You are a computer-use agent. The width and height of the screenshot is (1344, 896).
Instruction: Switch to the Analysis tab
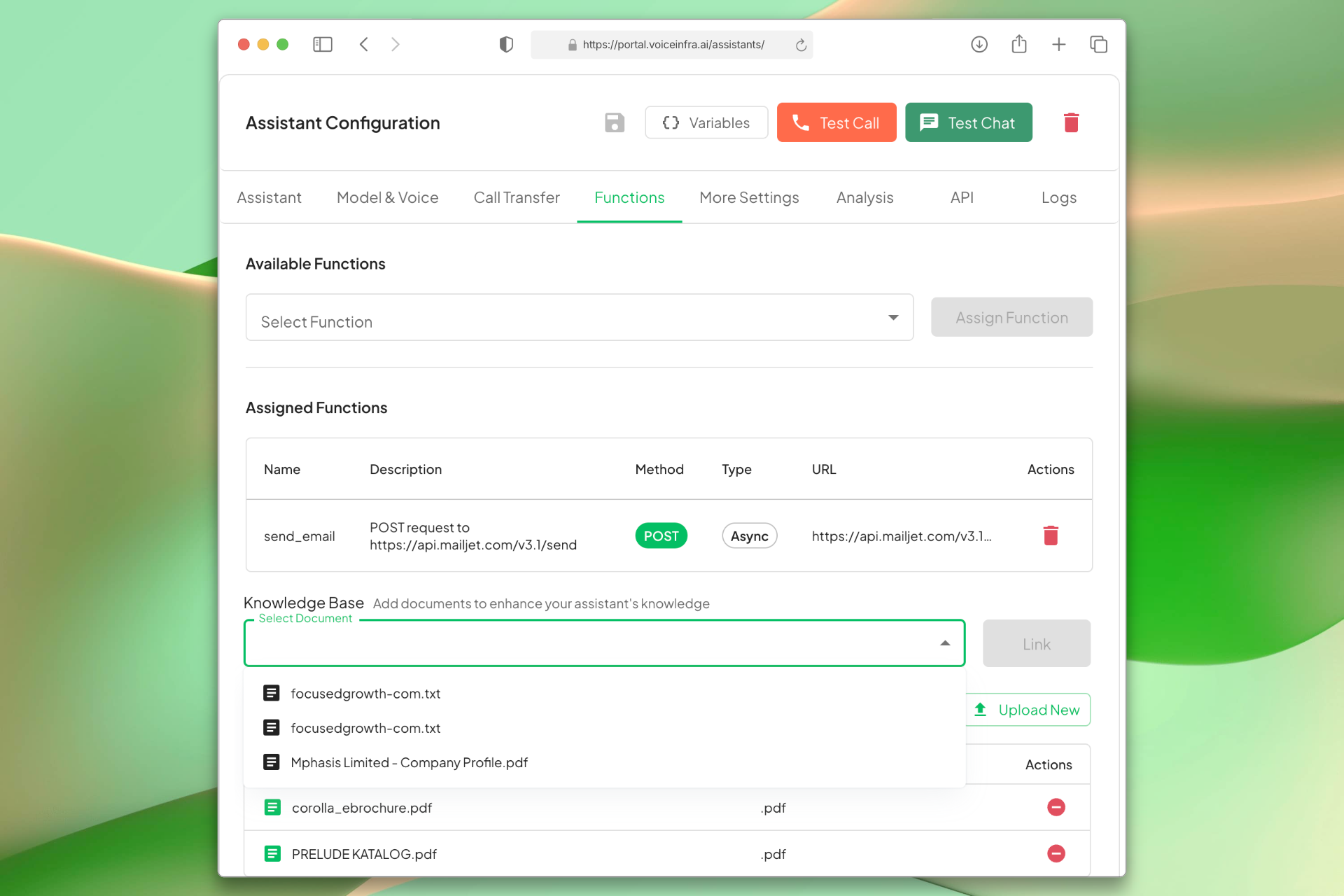pos(864,197)
